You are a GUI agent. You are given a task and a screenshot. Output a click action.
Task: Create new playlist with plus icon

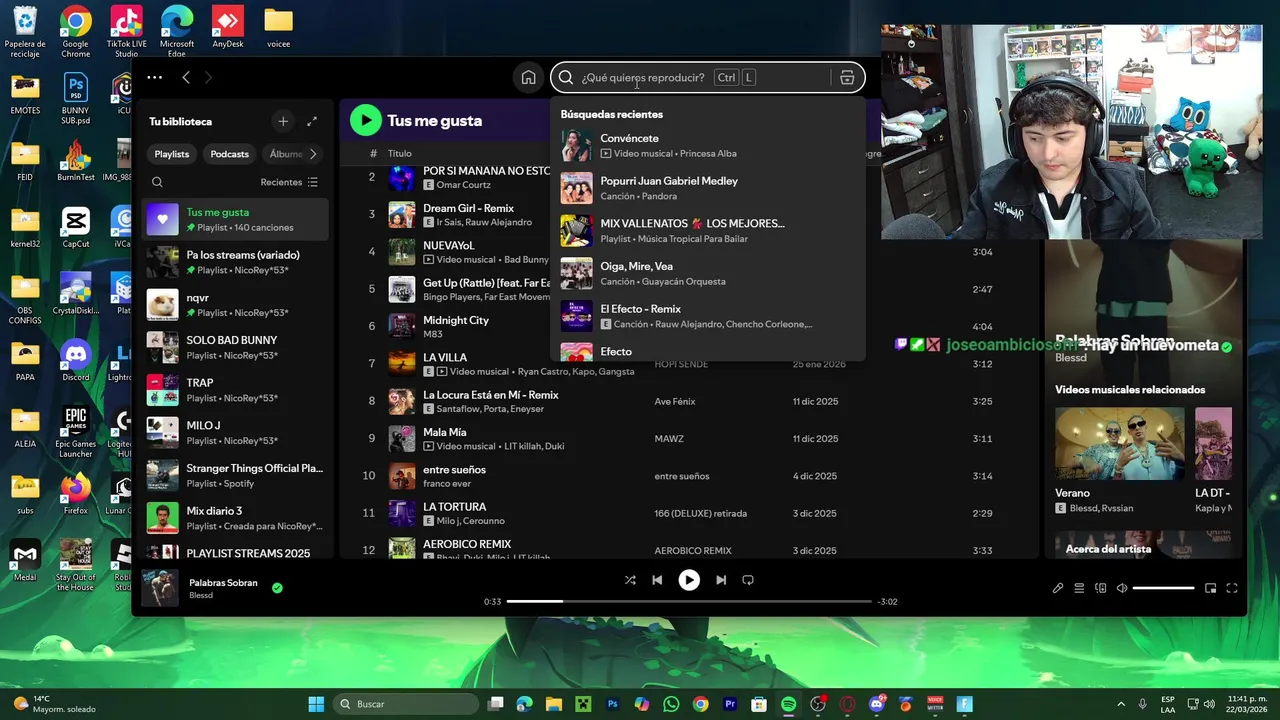coord(283,121)
